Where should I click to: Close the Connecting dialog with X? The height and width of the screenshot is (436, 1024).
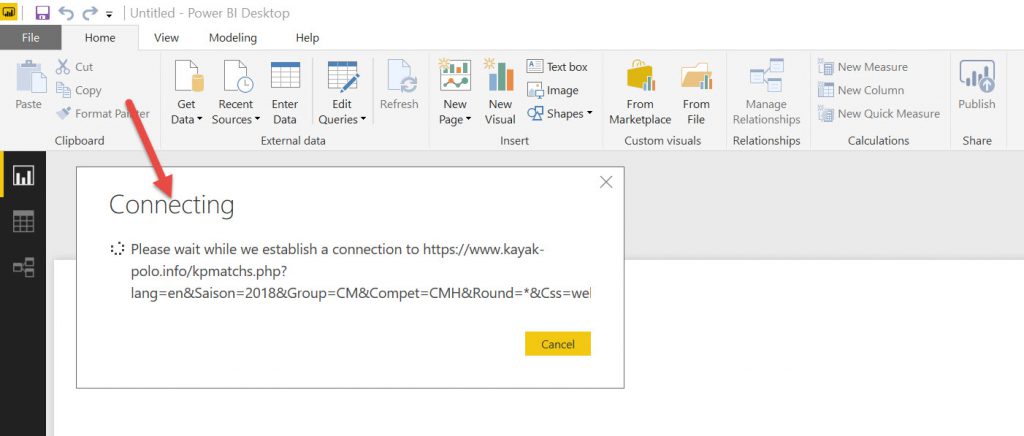click(605, 182)
